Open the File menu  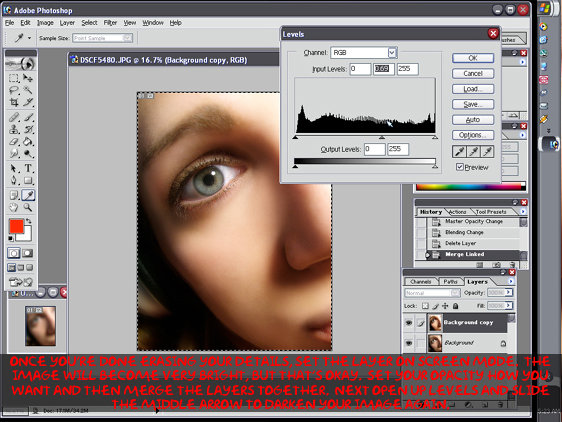coord(9,23)
